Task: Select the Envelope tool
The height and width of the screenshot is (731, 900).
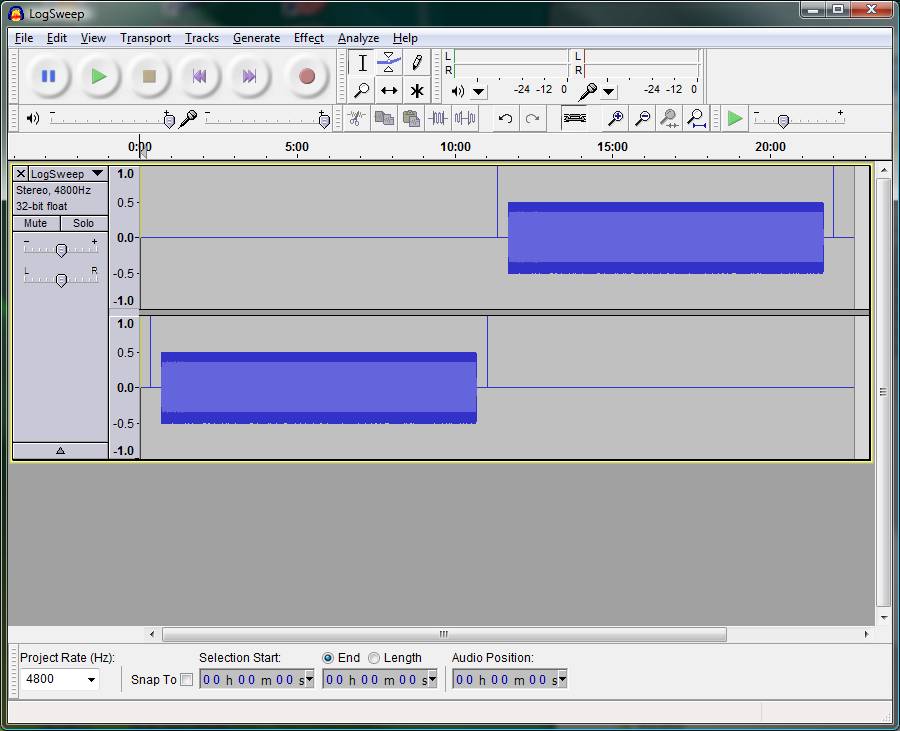Action: click(389, 63)
